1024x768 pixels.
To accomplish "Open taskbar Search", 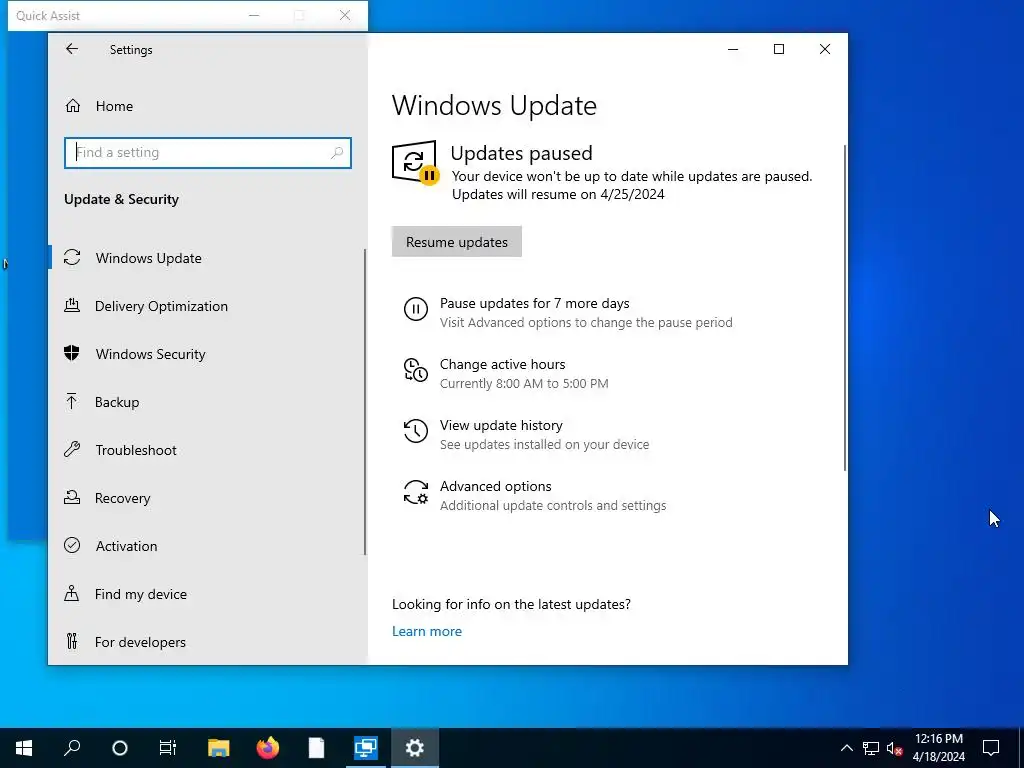I will [x=72, y=748].
